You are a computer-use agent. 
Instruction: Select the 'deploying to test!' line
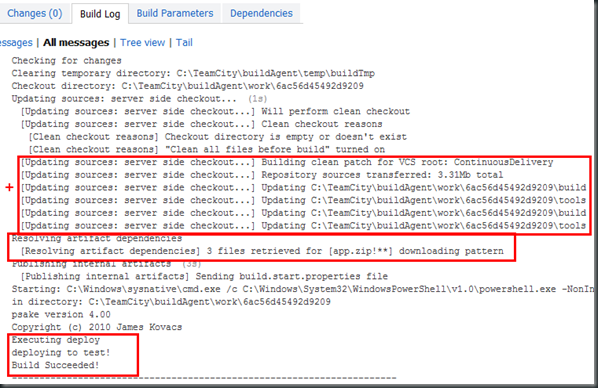coord(61,353)
